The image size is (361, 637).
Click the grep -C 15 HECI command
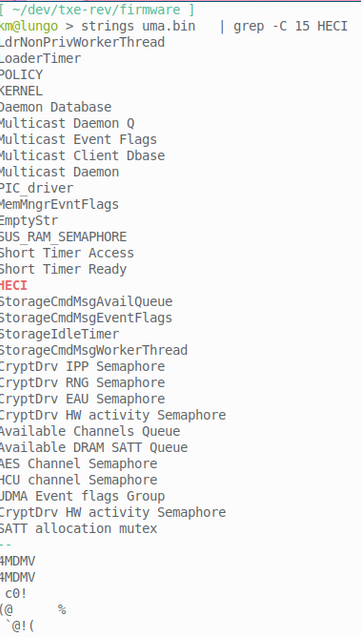[290, 26]
